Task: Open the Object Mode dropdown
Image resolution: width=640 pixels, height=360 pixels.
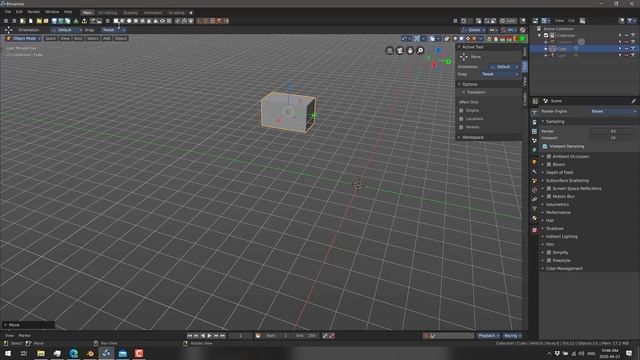Action: (x=23, y=38)
